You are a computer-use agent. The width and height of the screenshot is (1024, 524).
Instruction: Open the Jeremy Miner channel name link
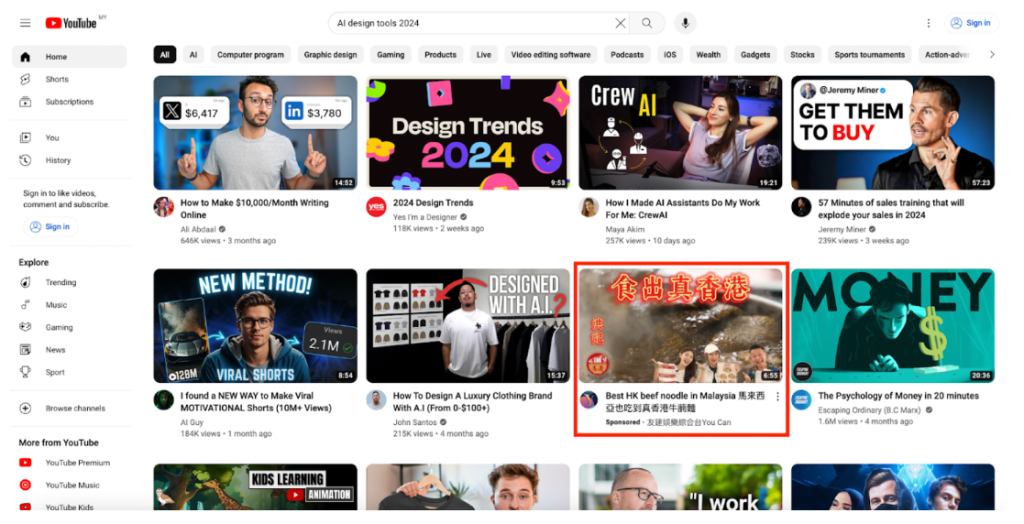842,229
